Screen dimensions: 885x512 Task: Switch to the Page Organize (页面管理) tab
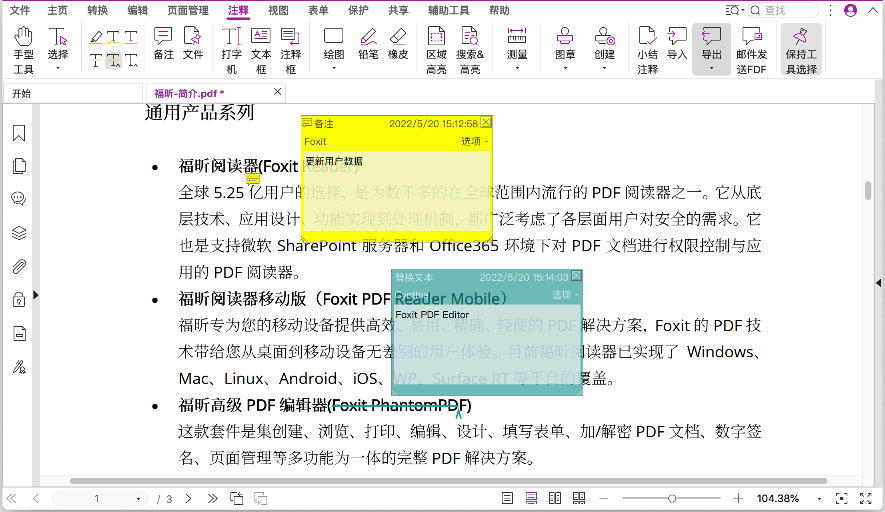point(188,10)
